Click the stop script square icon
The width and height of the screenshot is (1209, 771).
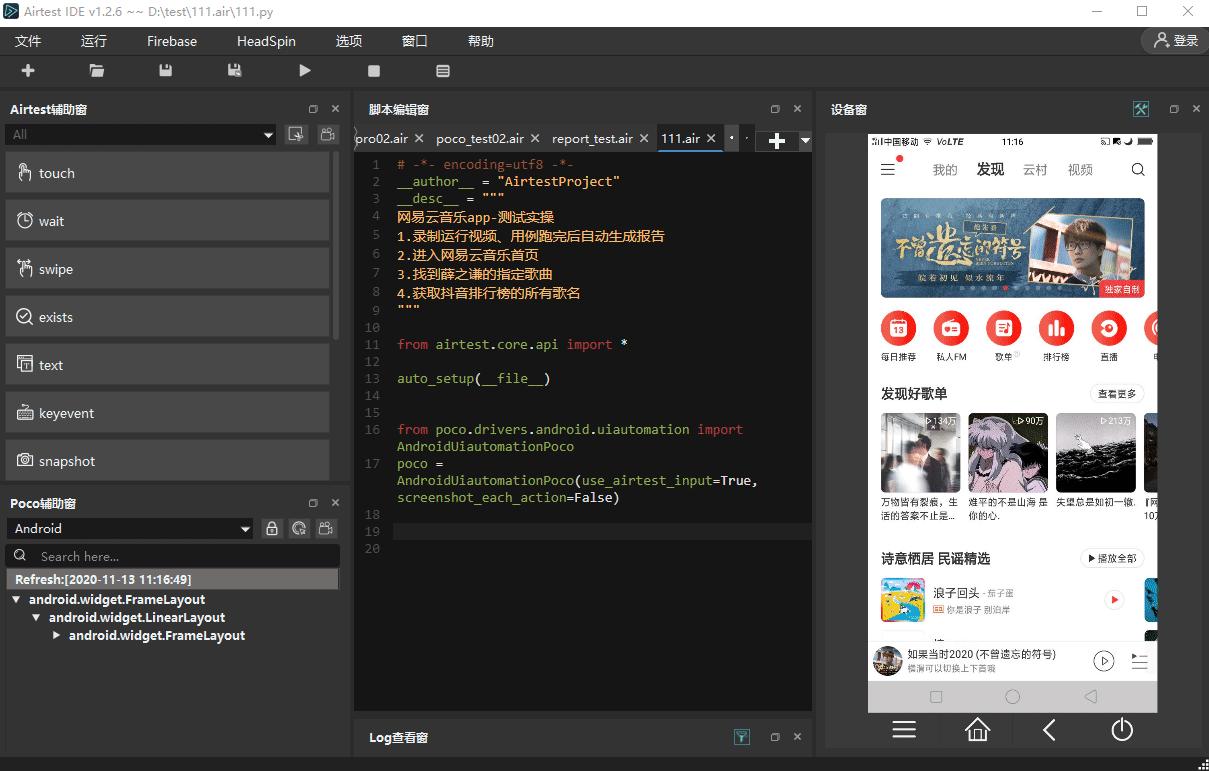[x=374, y=71]
